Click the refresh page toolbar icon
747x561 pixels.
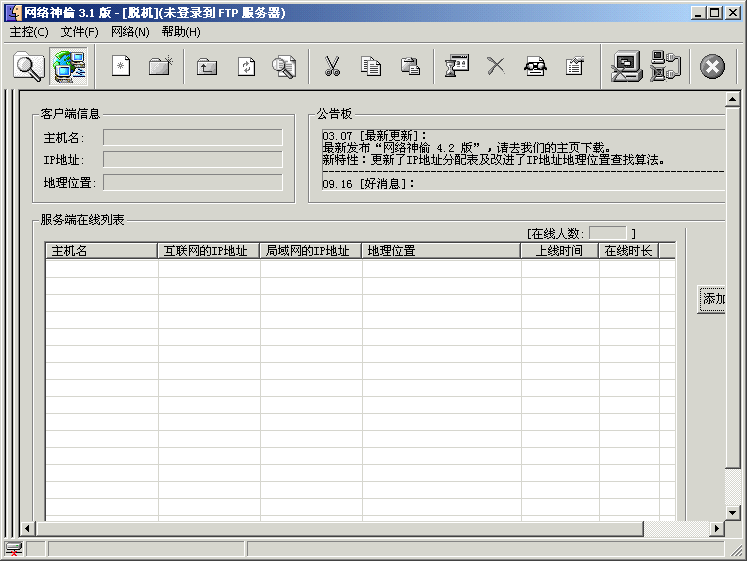246,67
